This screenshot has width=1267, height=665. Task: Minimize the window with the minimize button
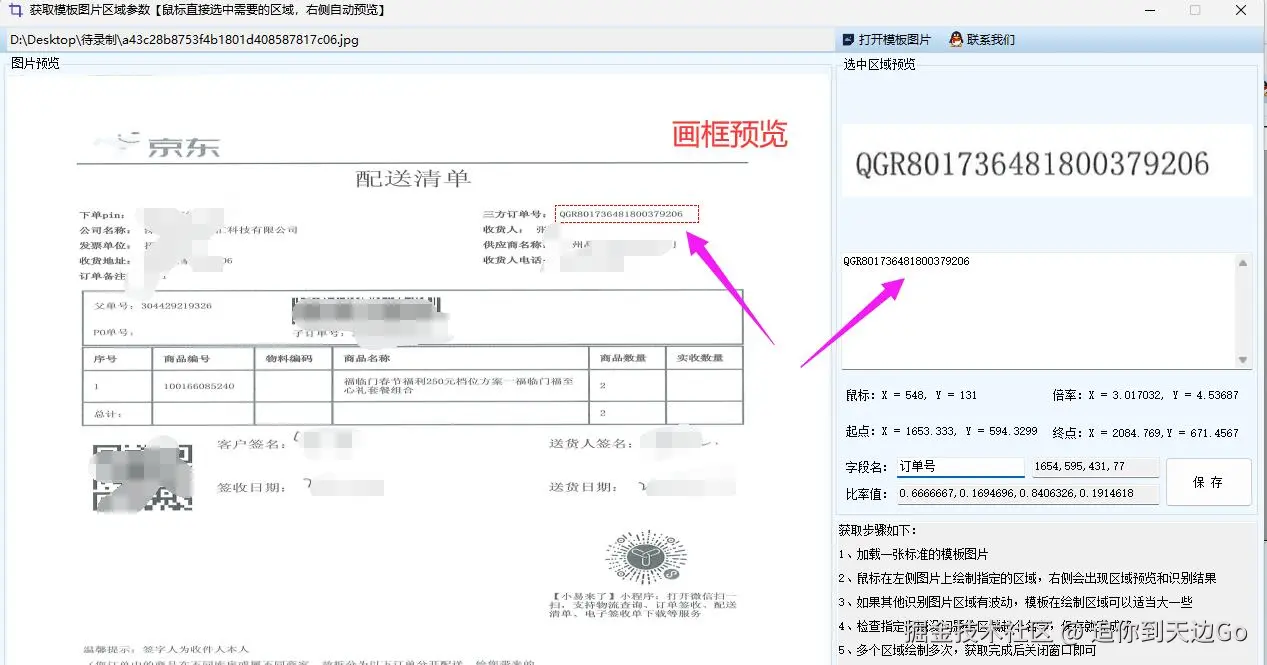pos(1150,10)
